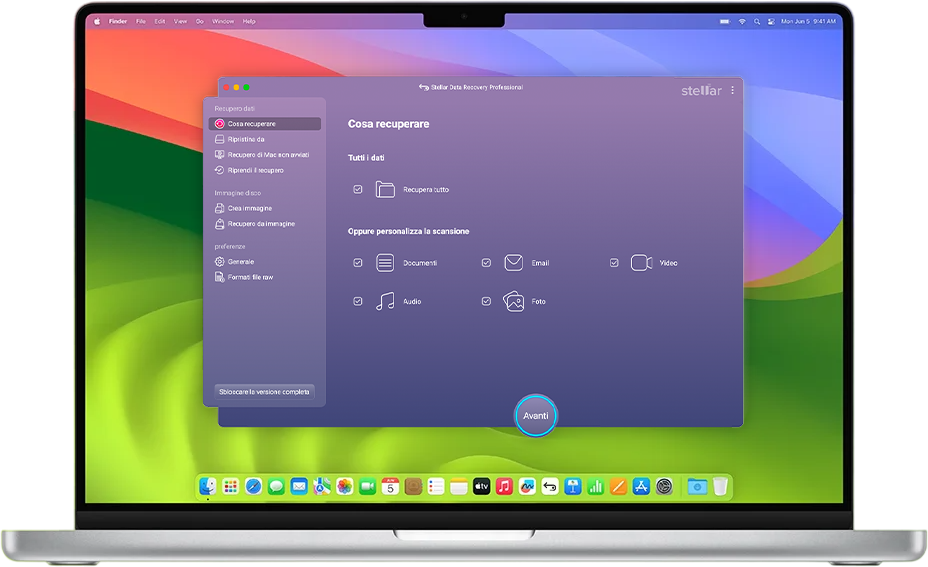Open the Trash in the dock

coord(720,487)
